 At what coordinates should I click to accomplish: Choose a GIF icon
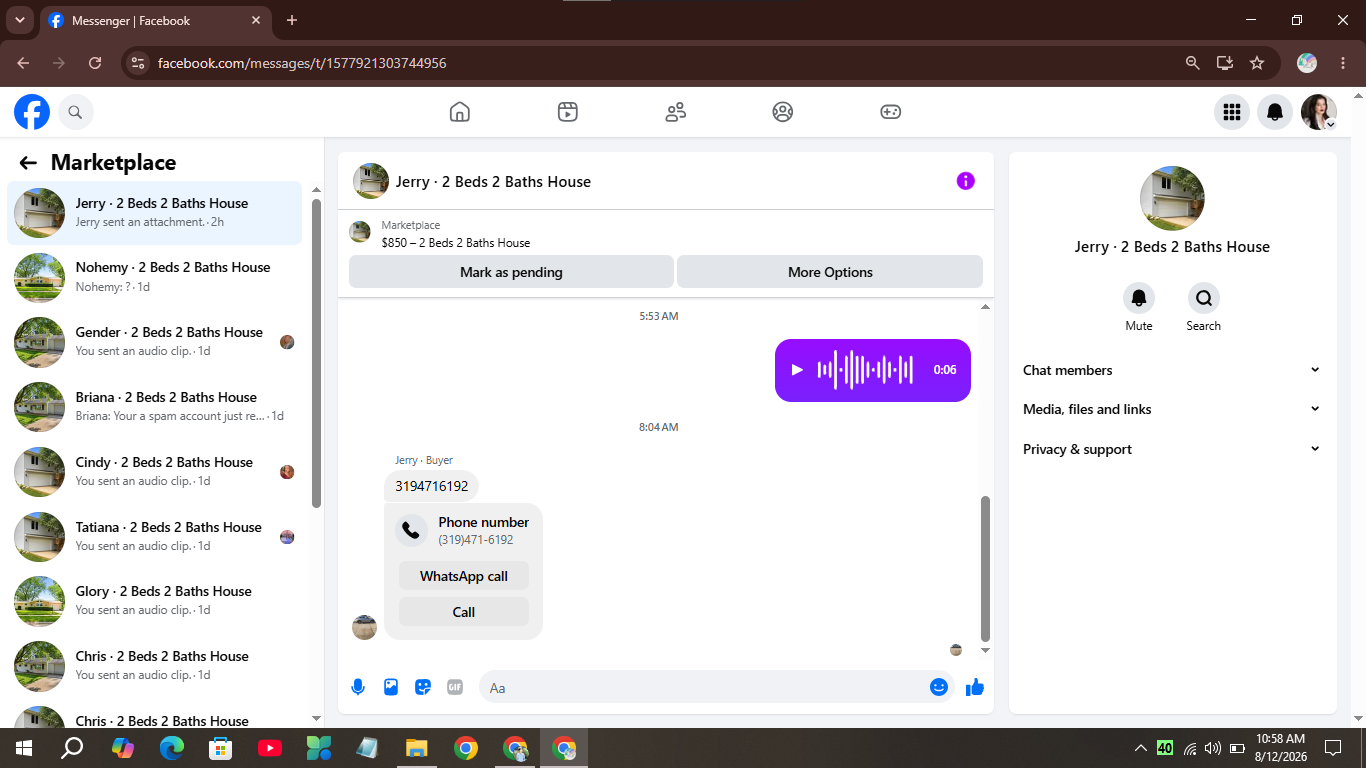(455, 687)
